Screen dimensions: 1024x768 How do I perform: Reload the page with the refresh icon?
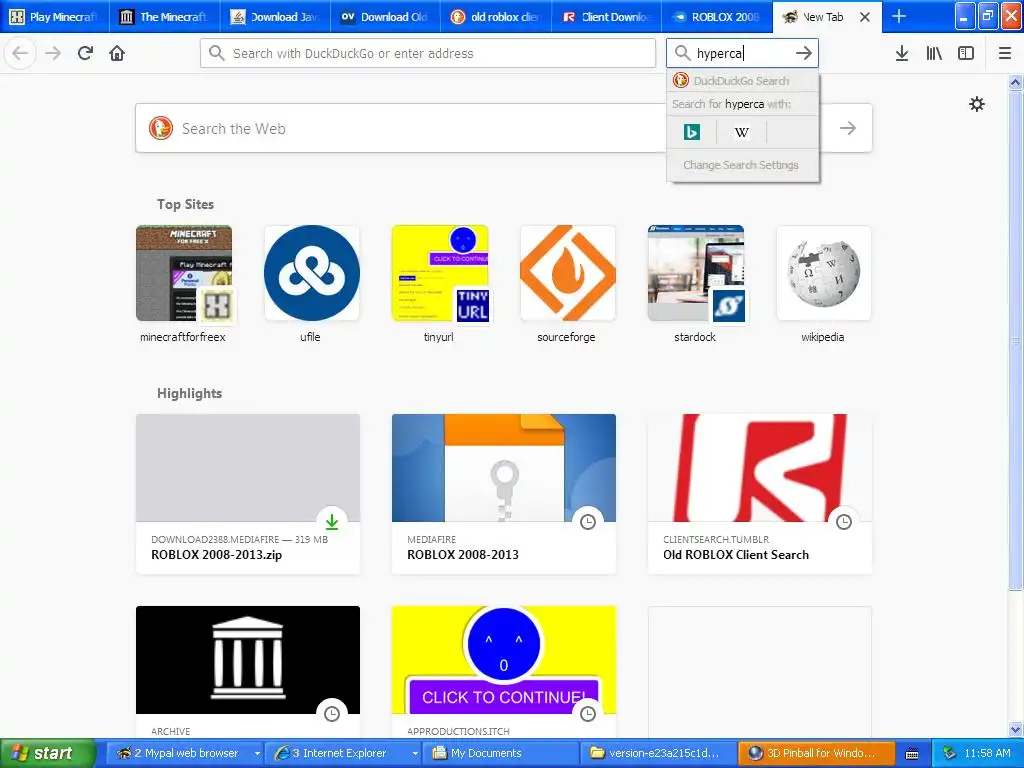coord(86,53)
